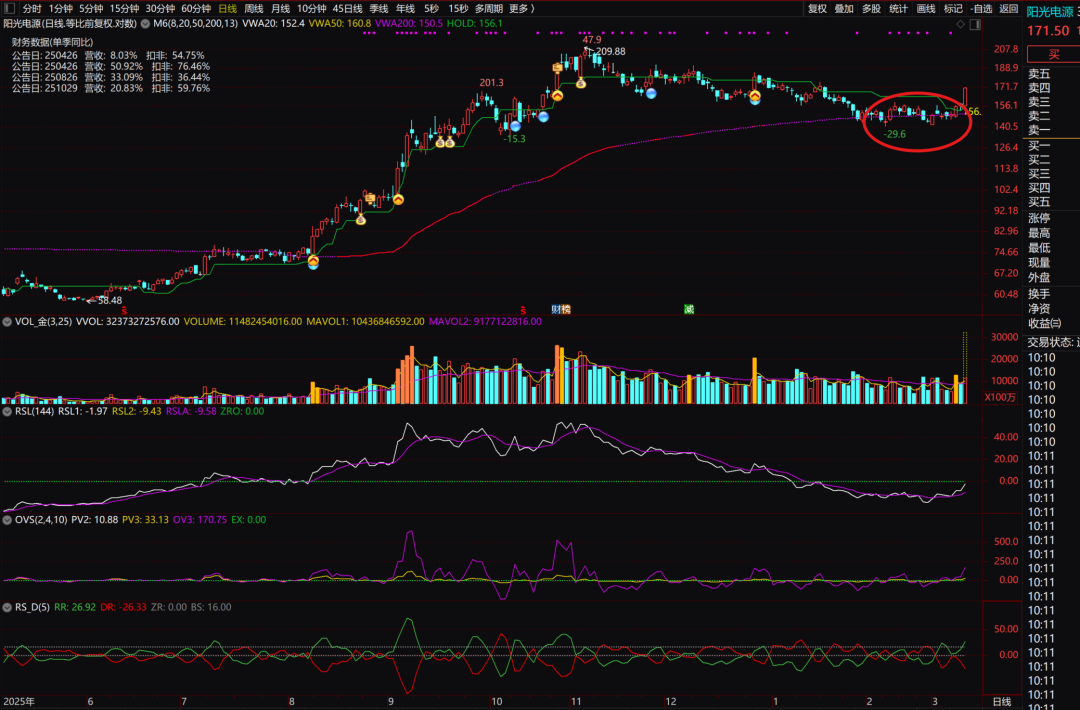
Task: Click the 2025年 label on the time axis
Action: 19,702
